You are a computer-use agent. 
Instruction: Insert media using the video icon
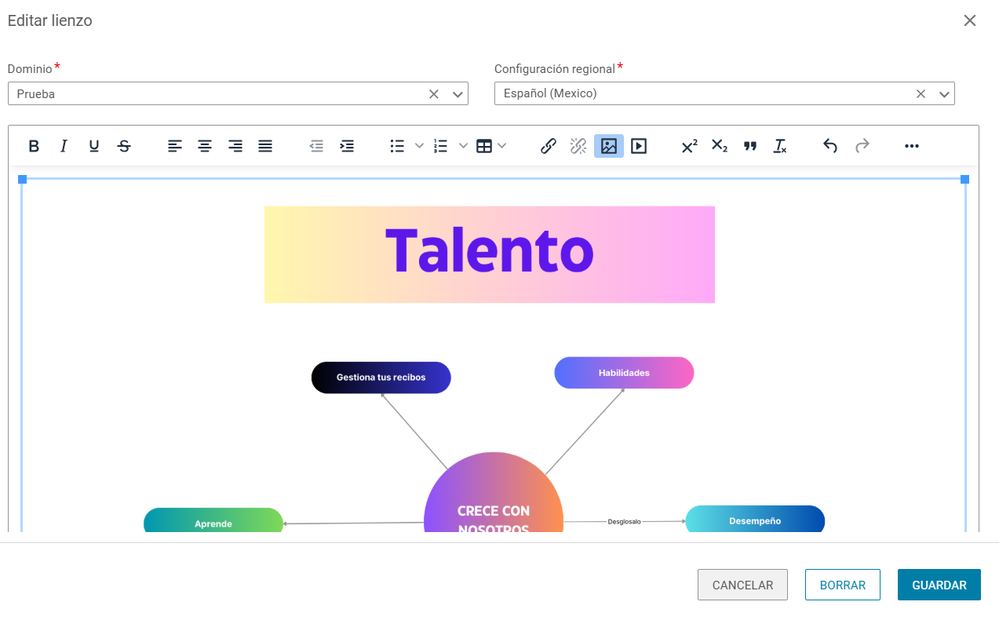[x=638, y=146]
